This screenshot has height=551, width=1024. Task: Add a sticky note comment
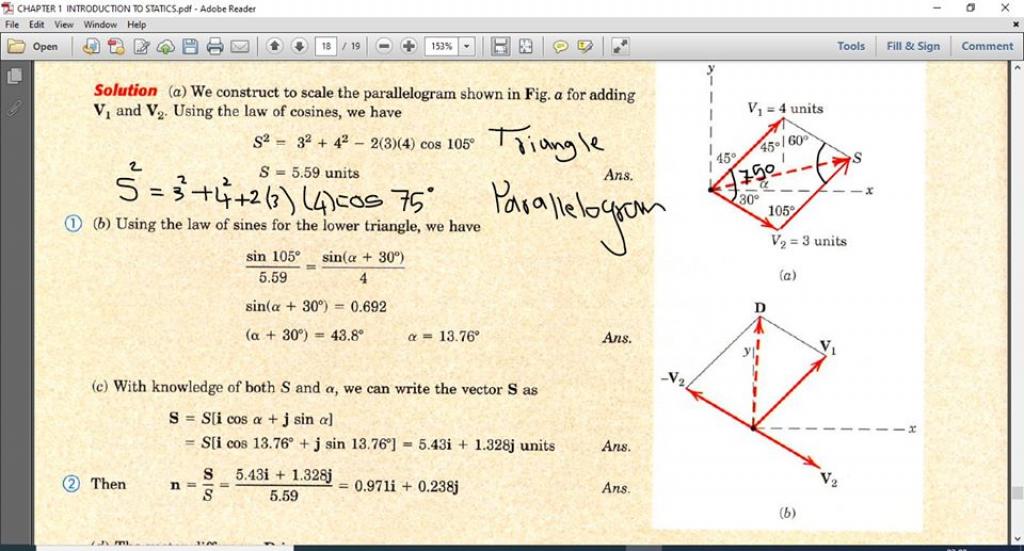[561, 46]
